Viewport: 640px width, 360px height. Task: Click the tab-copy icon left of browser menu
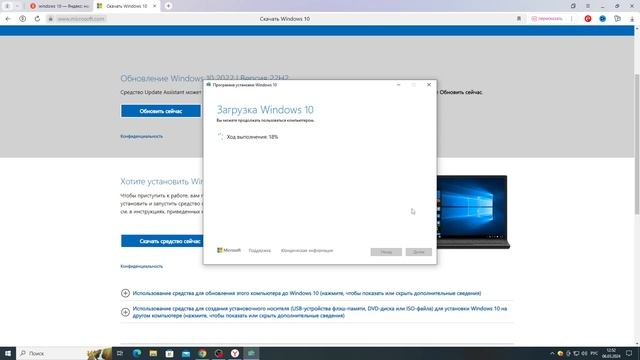point(573,6)
